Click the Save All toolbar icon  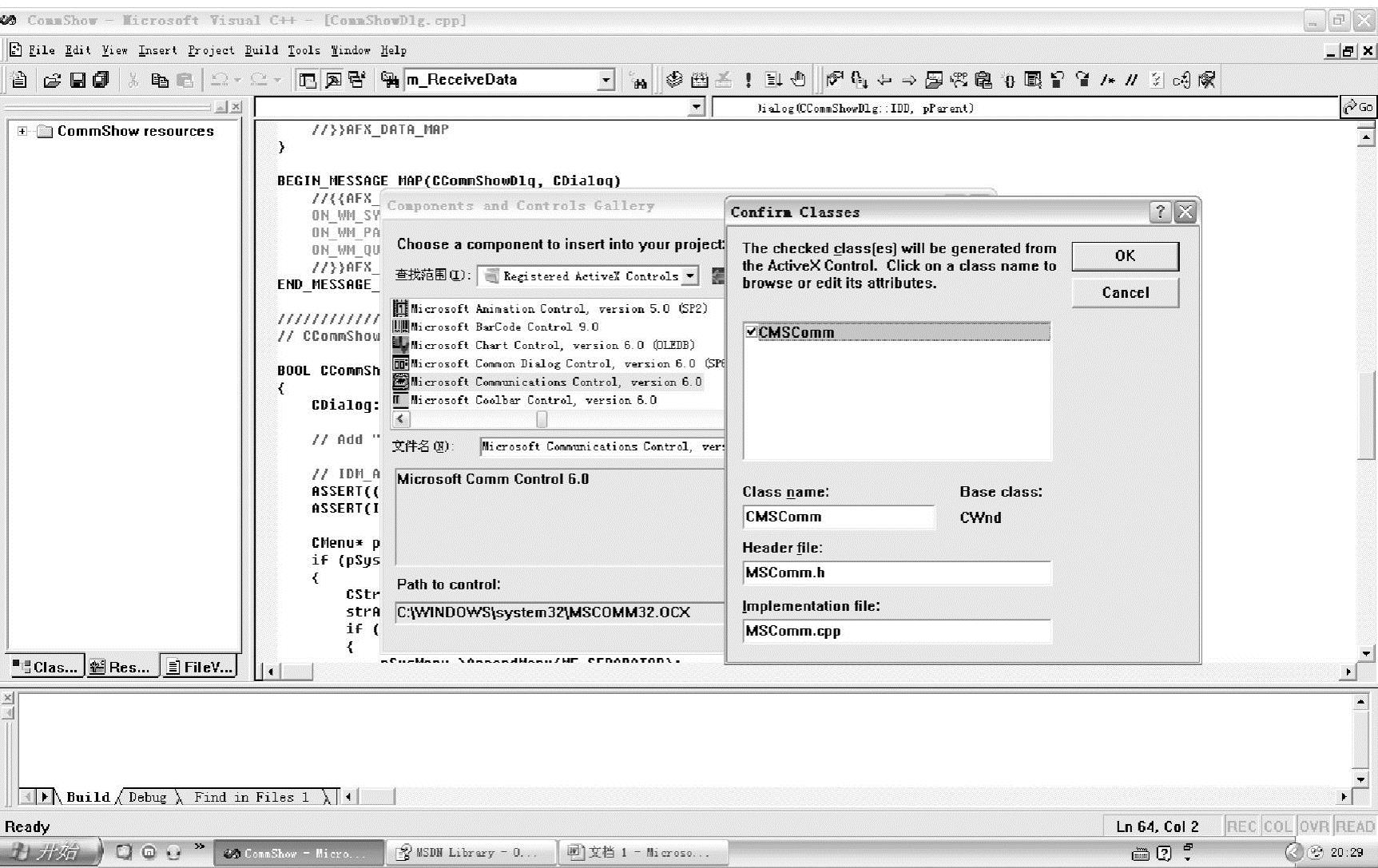tap(101, 80)
